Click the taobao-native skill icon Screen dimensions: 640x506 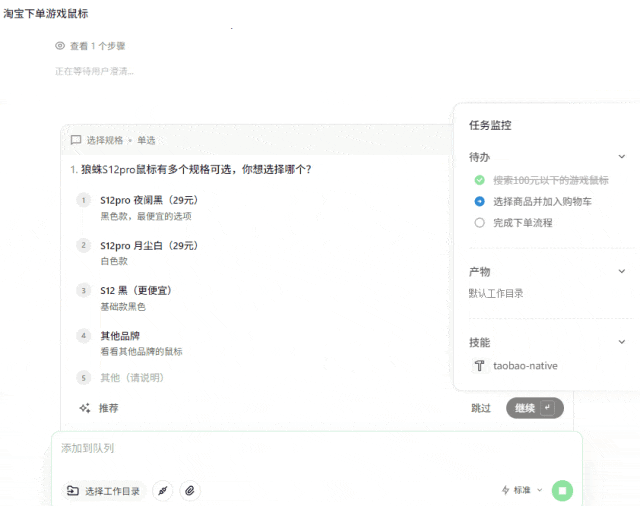click(x=479, y=366)
